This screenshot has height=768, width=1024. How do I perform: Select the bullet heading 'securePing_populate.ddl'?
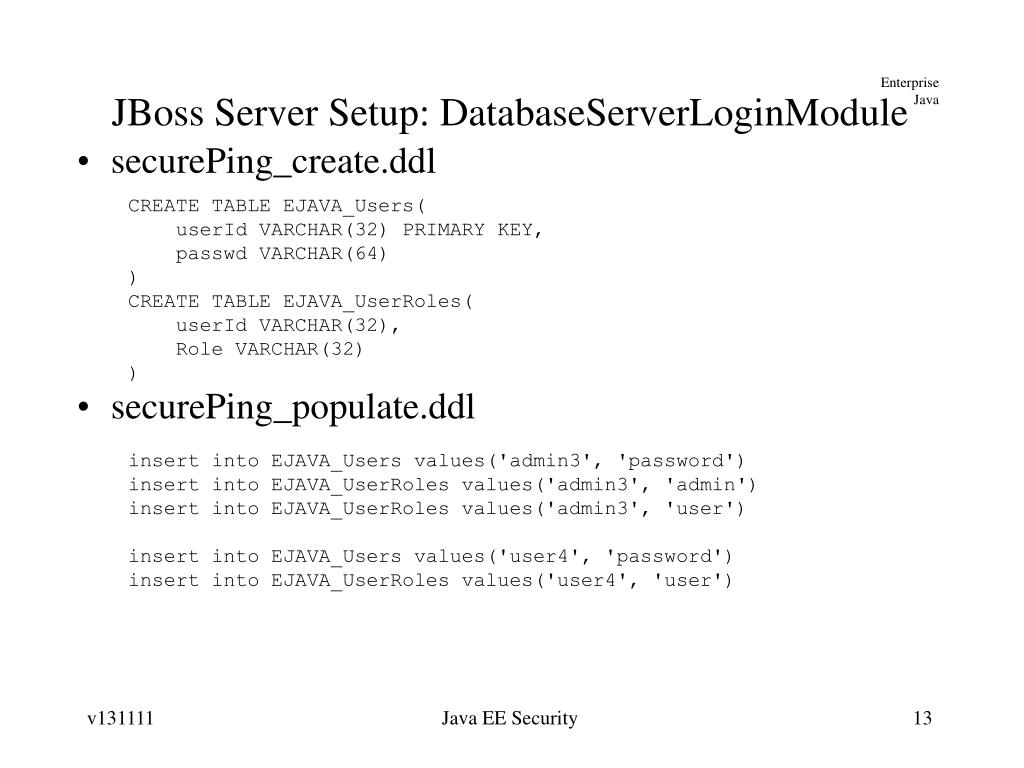pyautogui.click(x=293, y=408)
